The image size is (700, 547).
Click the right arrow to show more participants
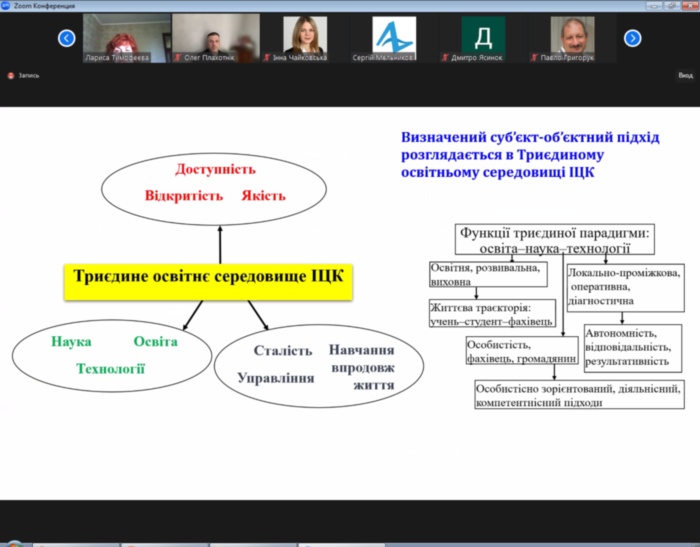pyautogui.click(x=632, y=38)
